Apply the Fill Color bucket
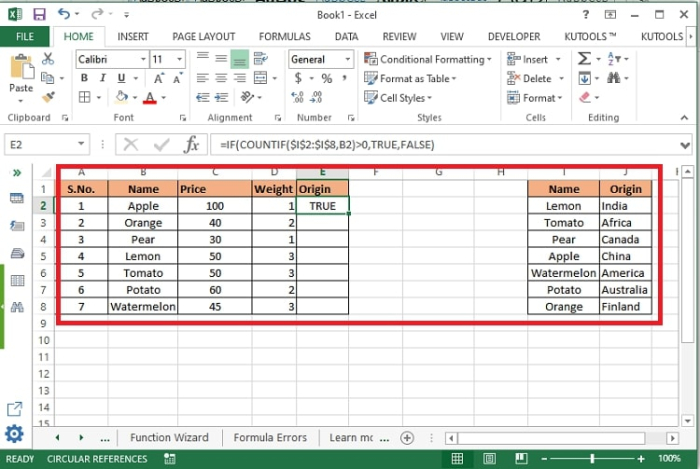Screen dimensions: 700x469 [121, 97]
